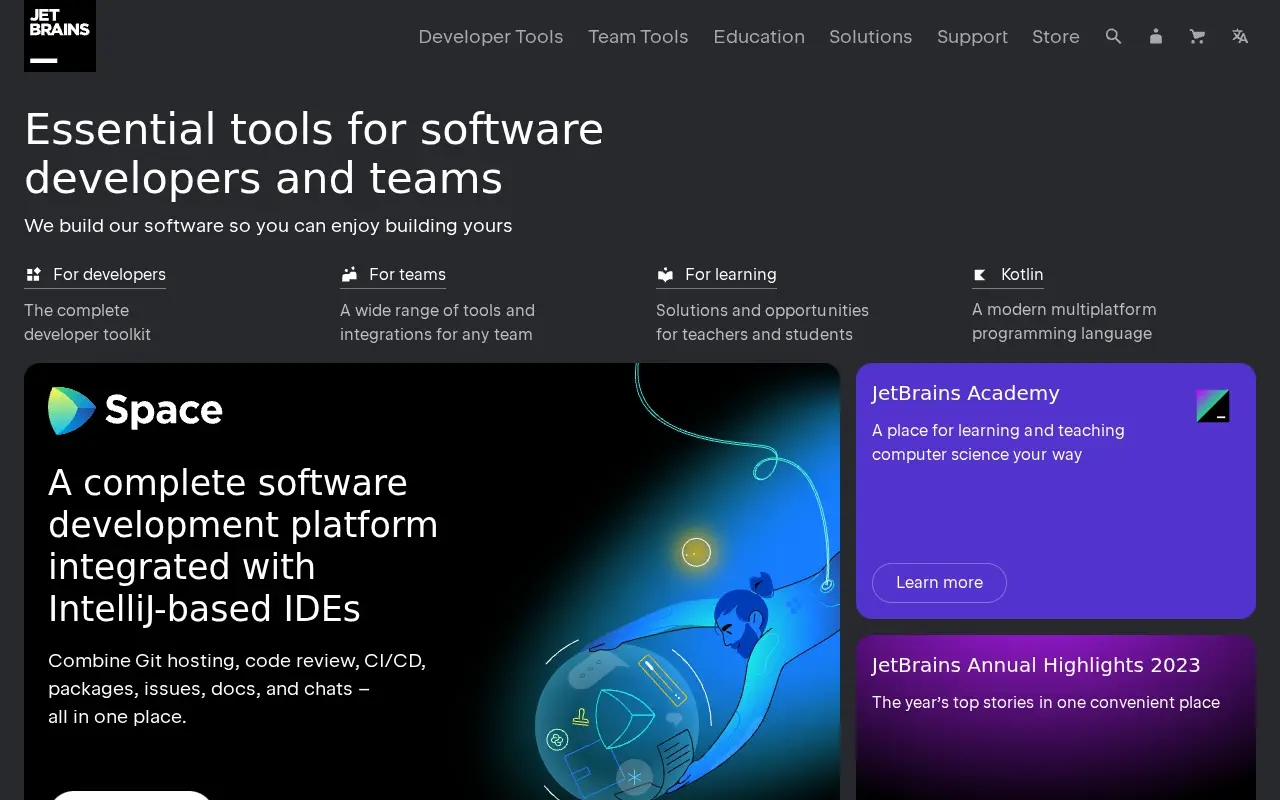
Task: Open the search magnifier icon
Action: click(x=1113, y=36)
